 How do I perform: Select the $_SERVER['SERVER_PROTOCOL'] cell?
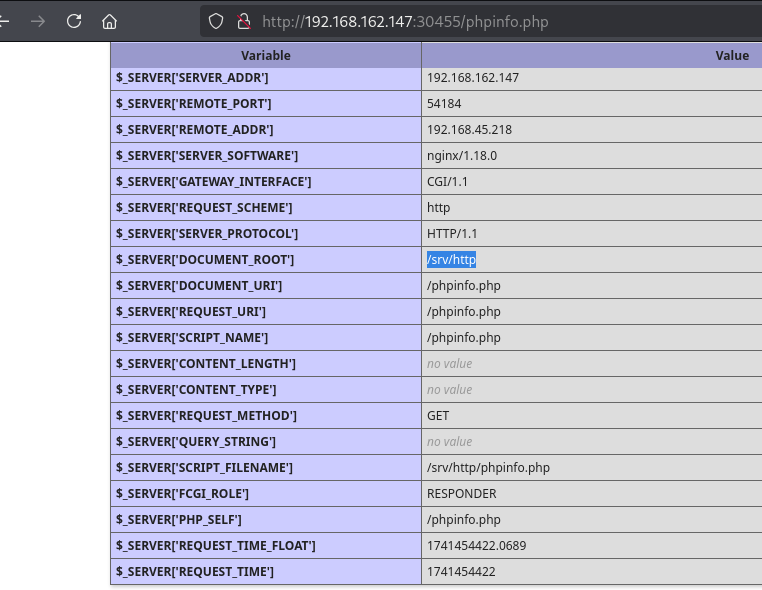pos(266,234)
